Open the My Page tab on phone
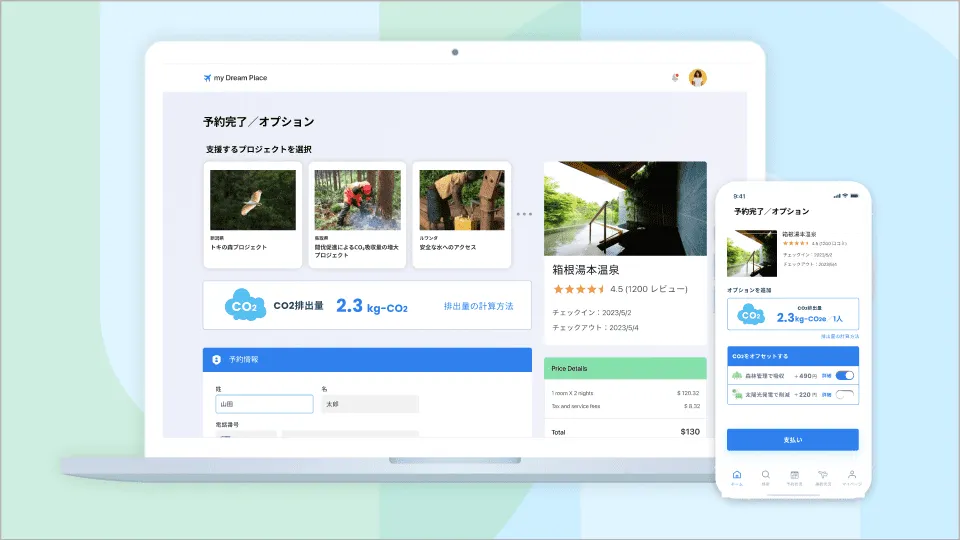The image size is (960, 540). pyautogui.click(x=852, y=476)
